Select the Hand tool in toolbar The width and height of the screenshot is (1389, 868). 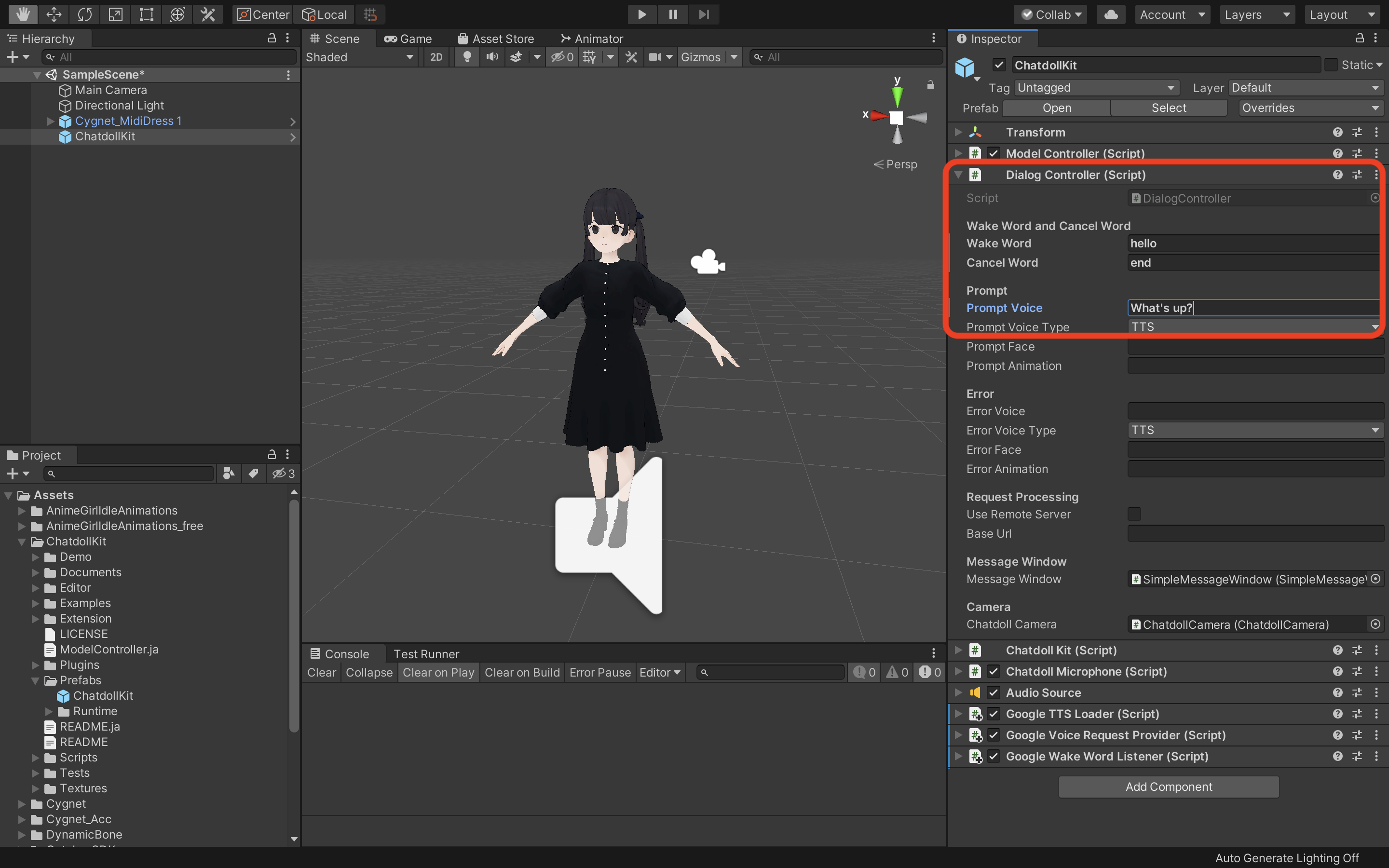22,14
